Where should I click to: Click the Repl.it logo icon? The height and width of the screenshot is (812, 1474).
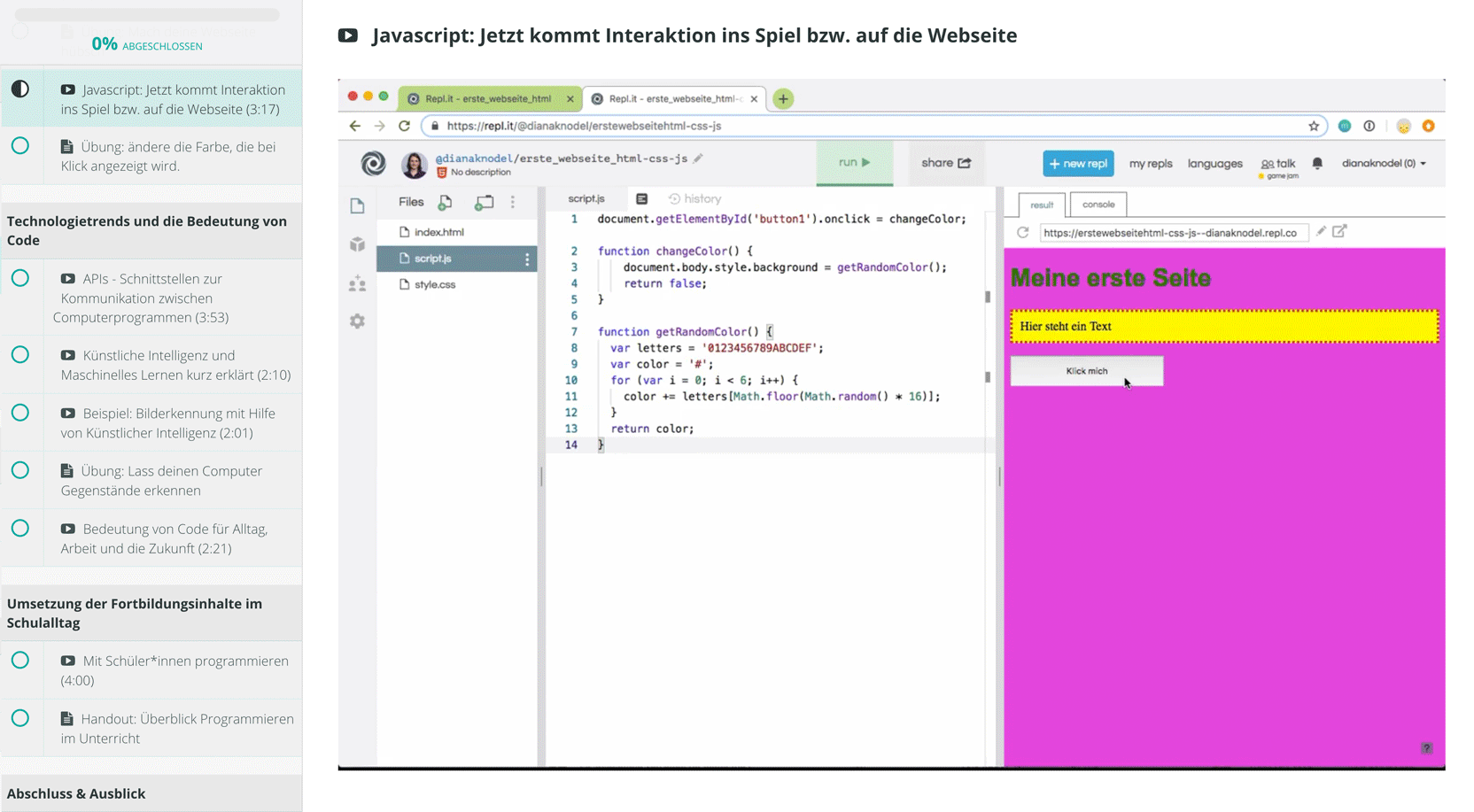373,164
